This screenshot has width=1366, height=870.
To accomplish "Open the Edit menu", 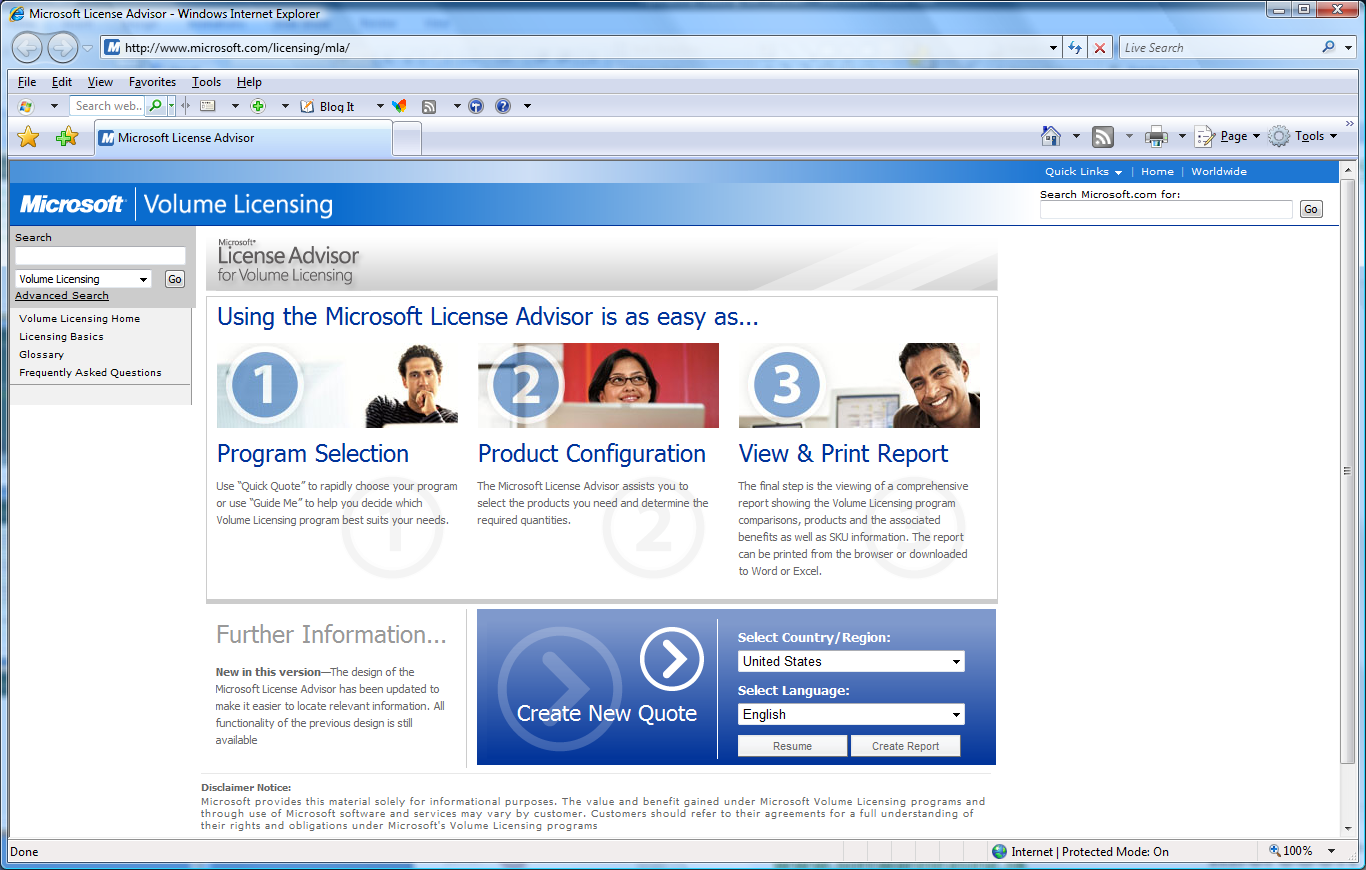I will point(62,82).
